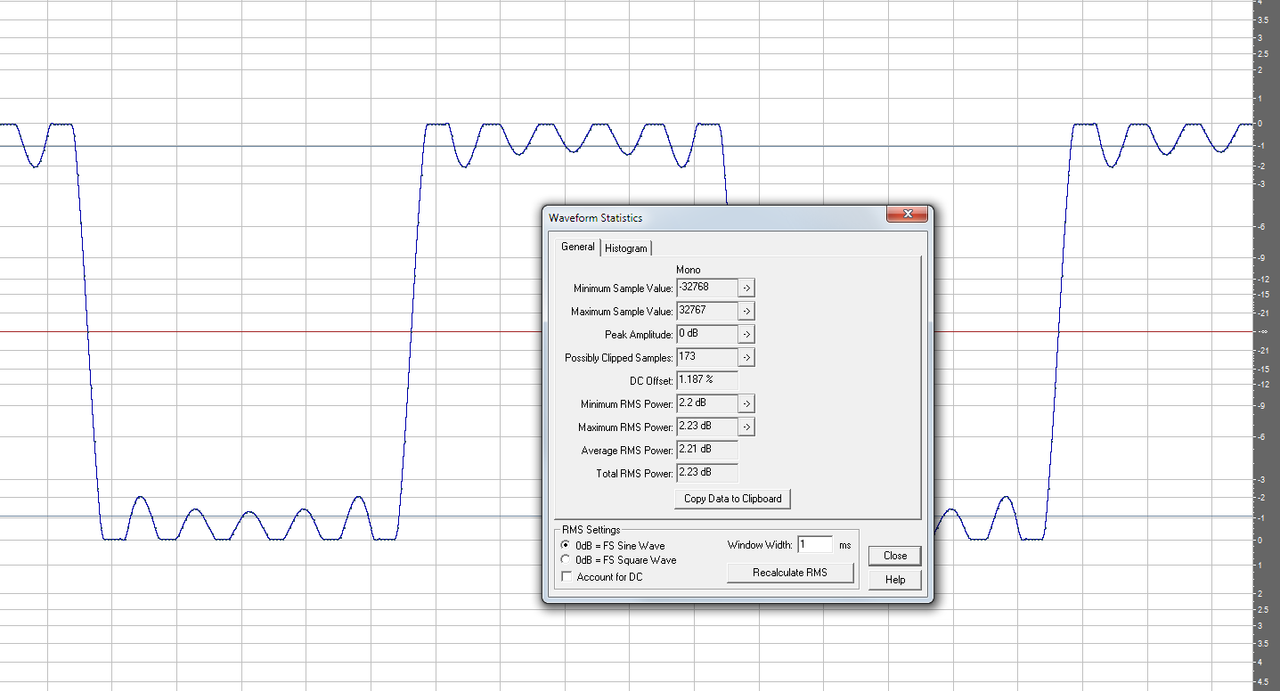1280x691 pixels.
Task: Switch to the Histogram tab
Action: (626, 248)
